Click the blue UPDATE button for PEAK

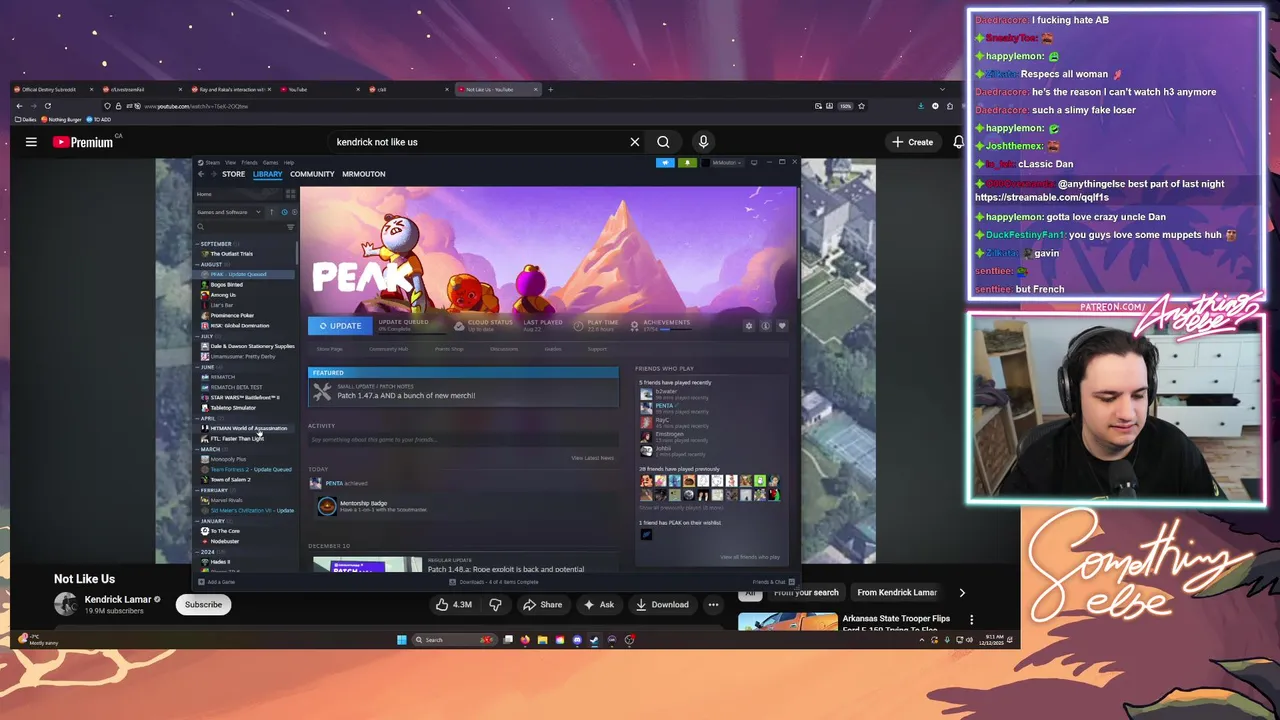340,326
